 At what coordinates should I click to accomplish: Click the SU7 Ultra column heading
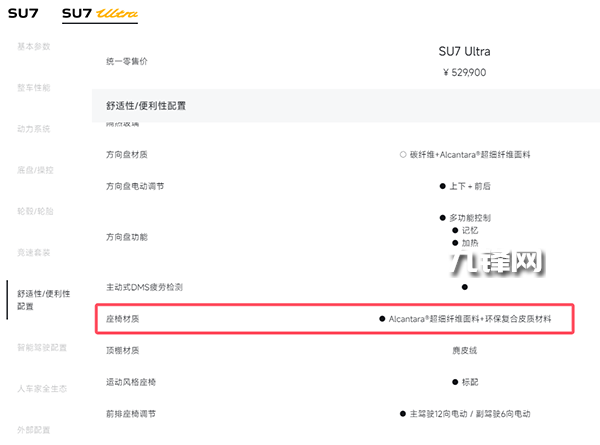pos(464,51)
